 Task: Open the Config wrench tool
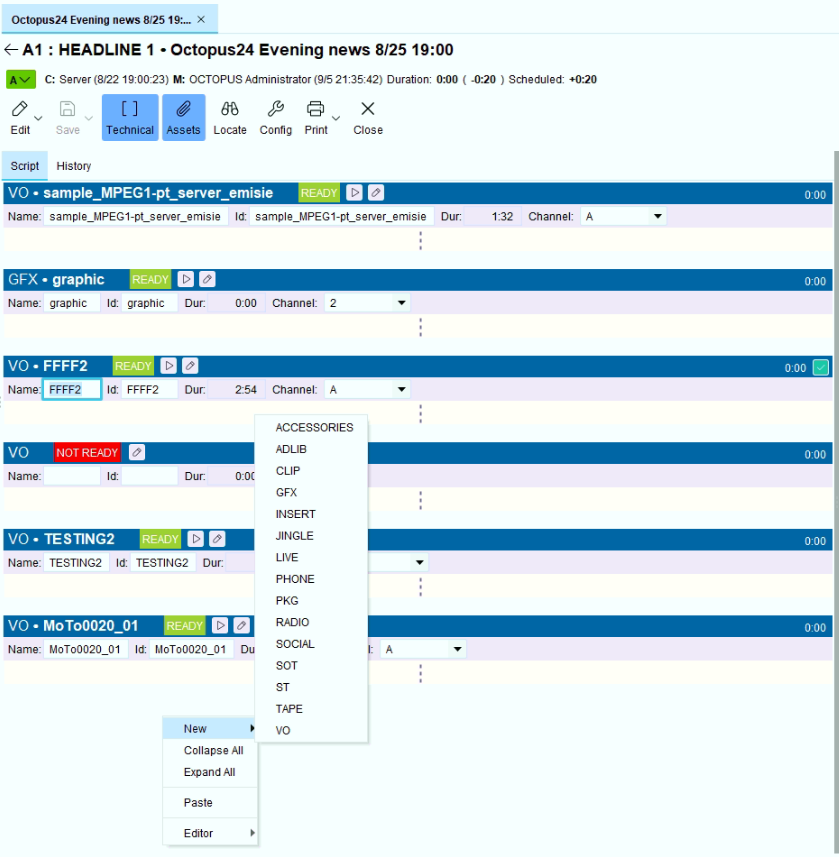275,118
